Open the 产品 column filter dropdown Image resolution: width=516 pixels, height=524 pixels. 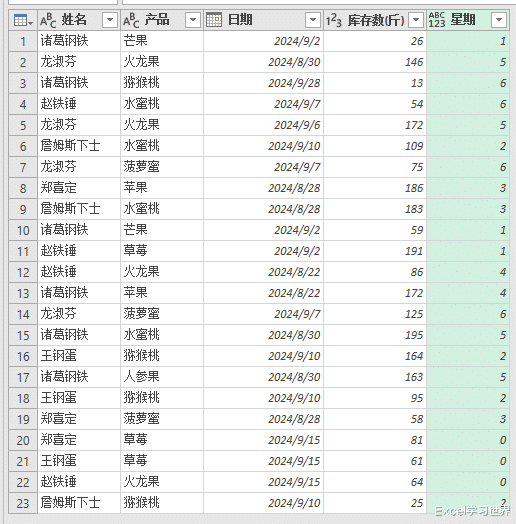pyautogui.click(x=193, y=20)
